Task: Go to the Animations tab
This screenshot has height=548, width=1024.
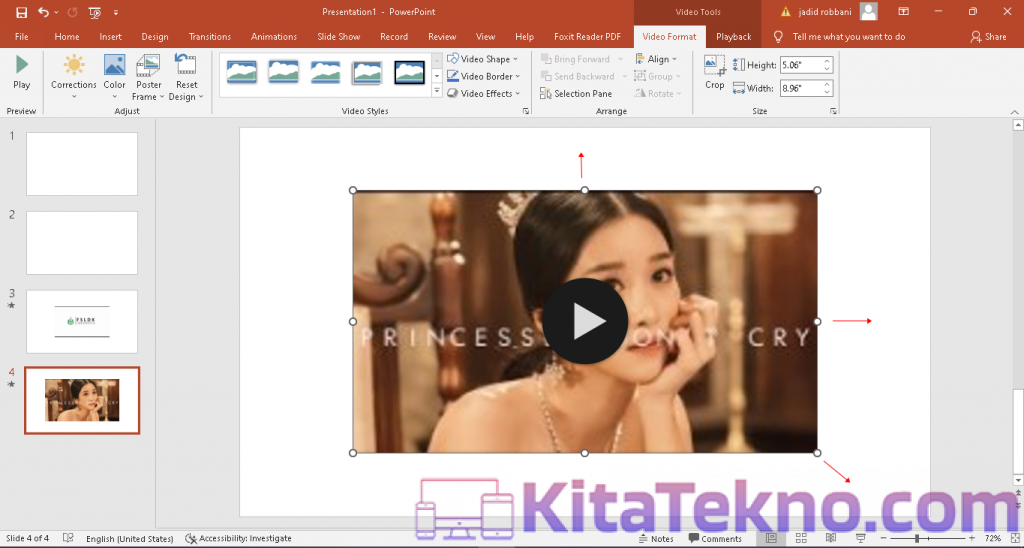Action: [x=274, y=37]
